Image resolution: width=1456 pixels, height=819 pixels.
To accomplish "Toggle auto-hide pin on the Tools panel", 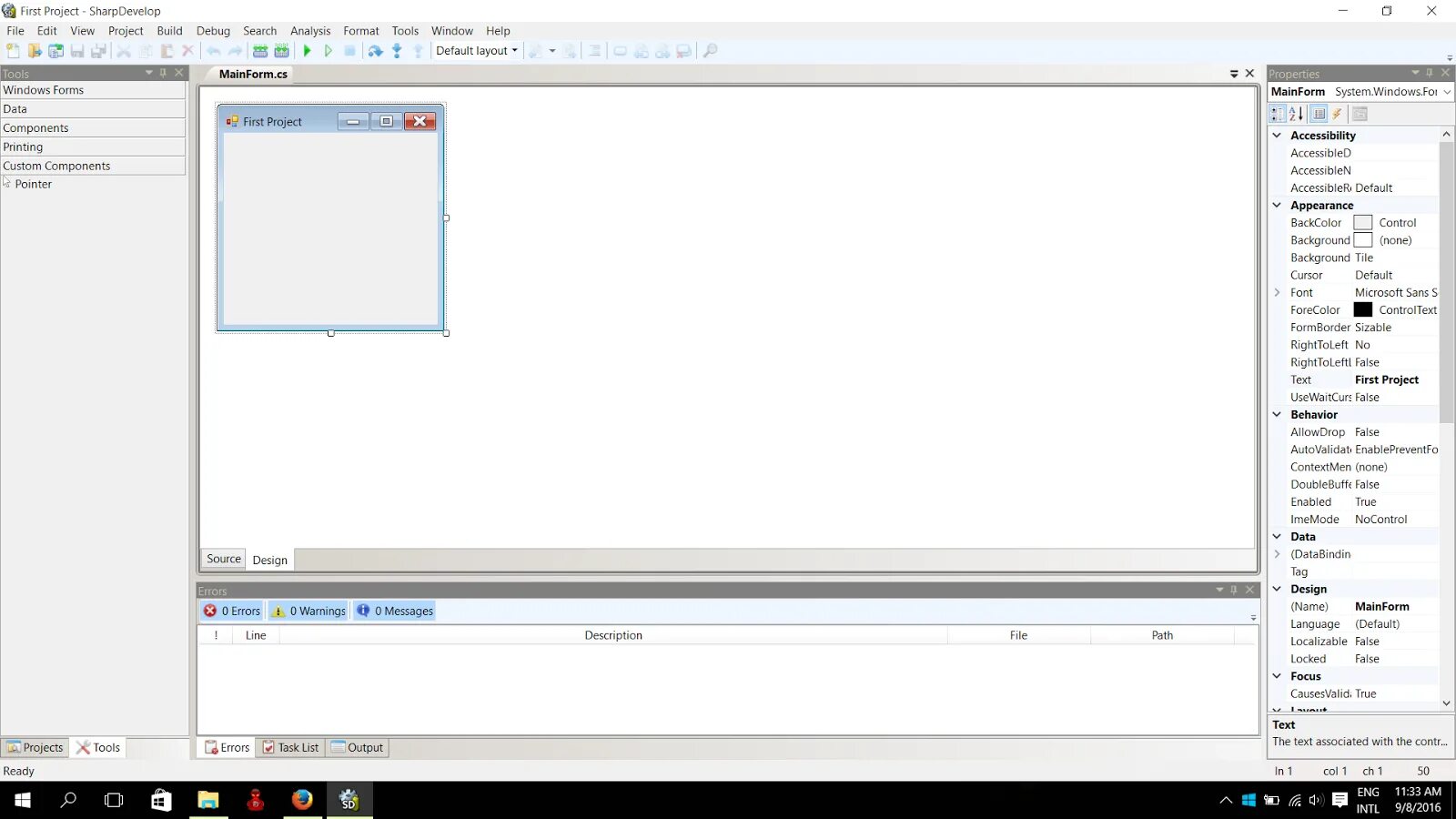I will tap(164, 73).
